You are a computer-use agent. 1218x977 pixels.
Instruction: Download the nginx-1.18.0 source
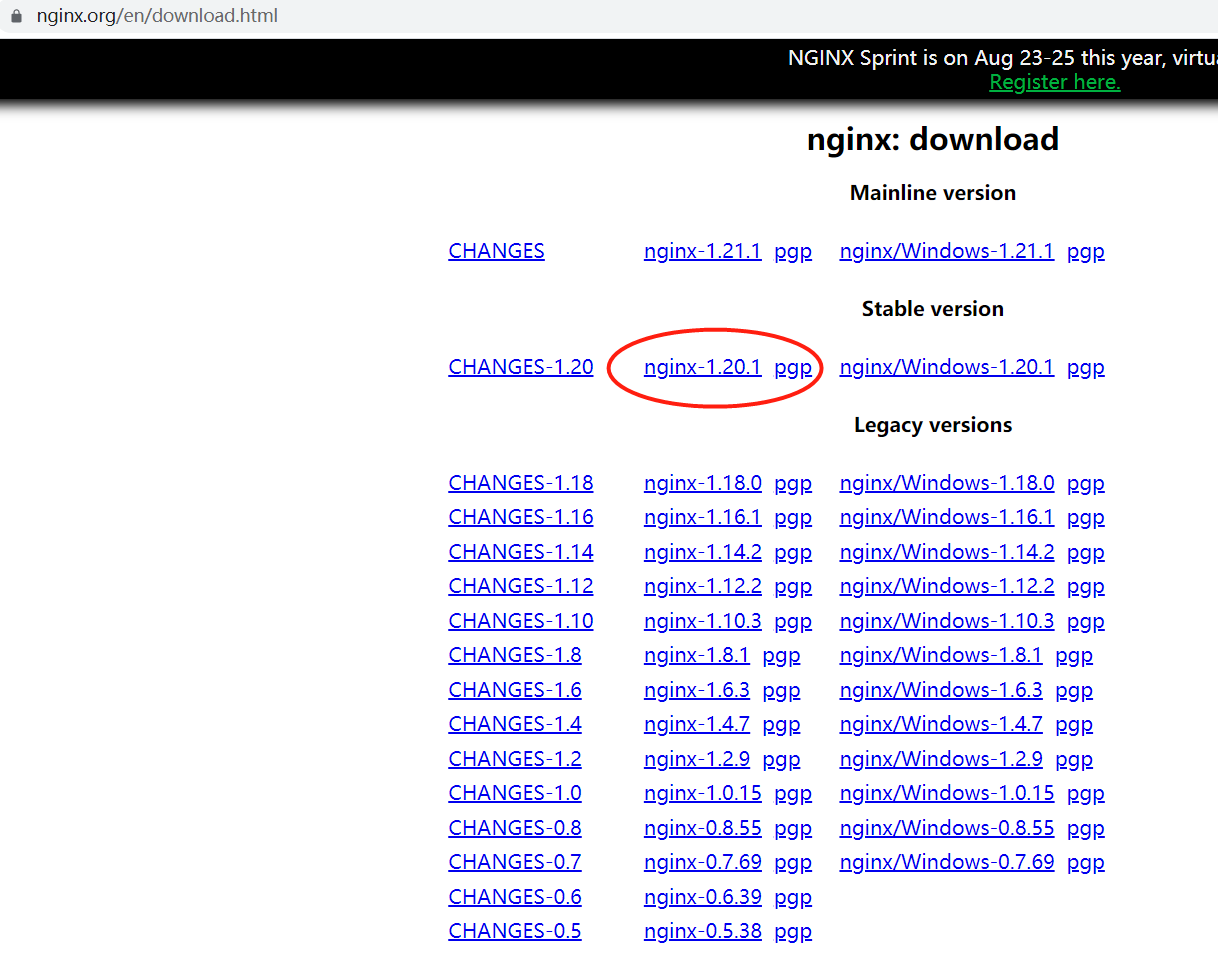click(x=703, y=483)
